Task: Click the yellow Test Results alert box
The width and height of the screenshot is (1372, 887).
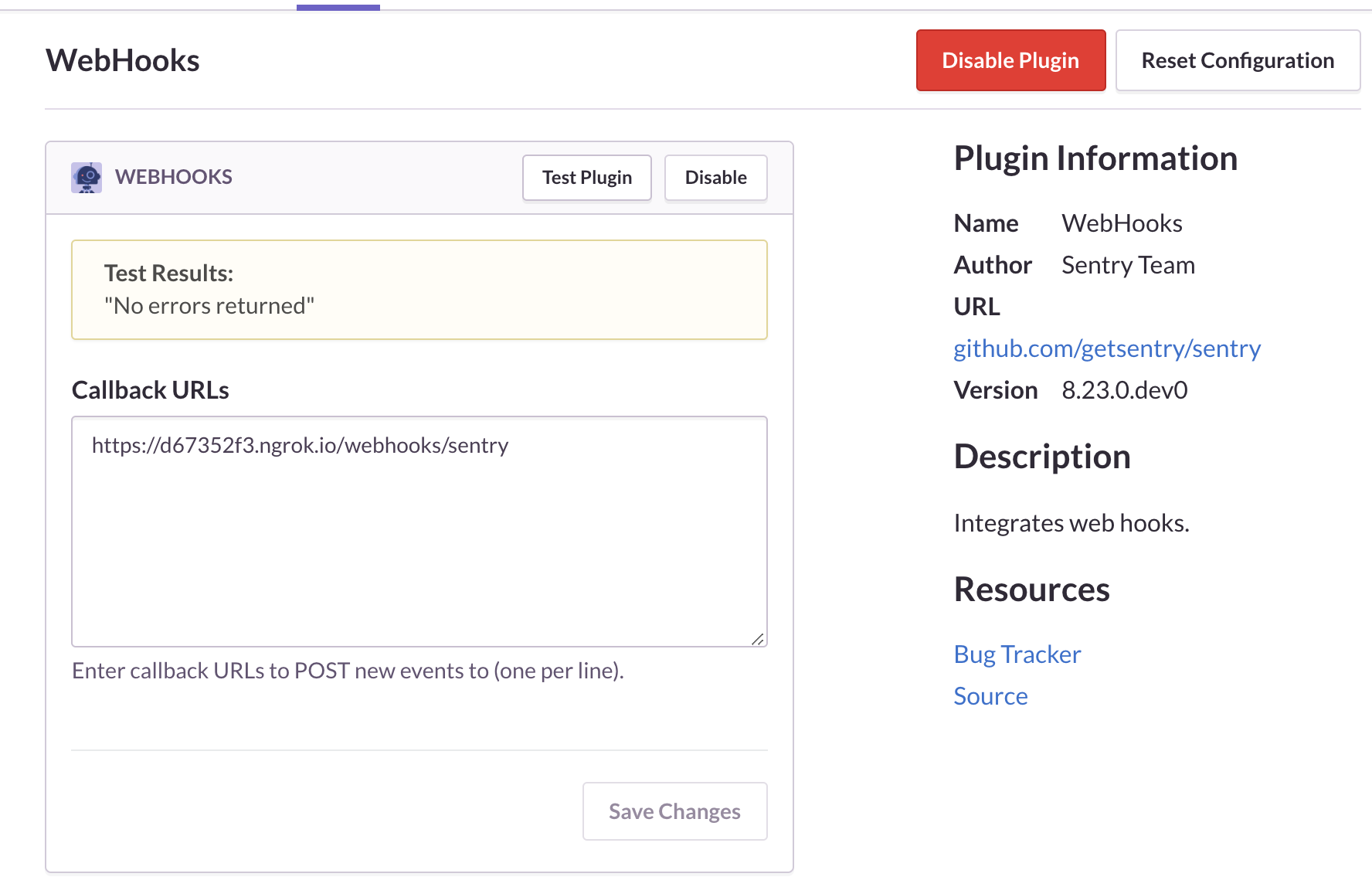Action: coord(419,290)
